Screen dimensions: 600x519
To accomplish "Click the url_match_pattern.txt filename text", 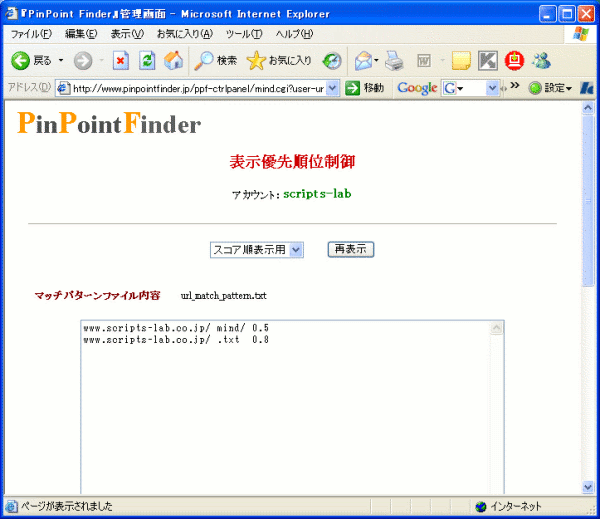I will click(x=223, y=296).
